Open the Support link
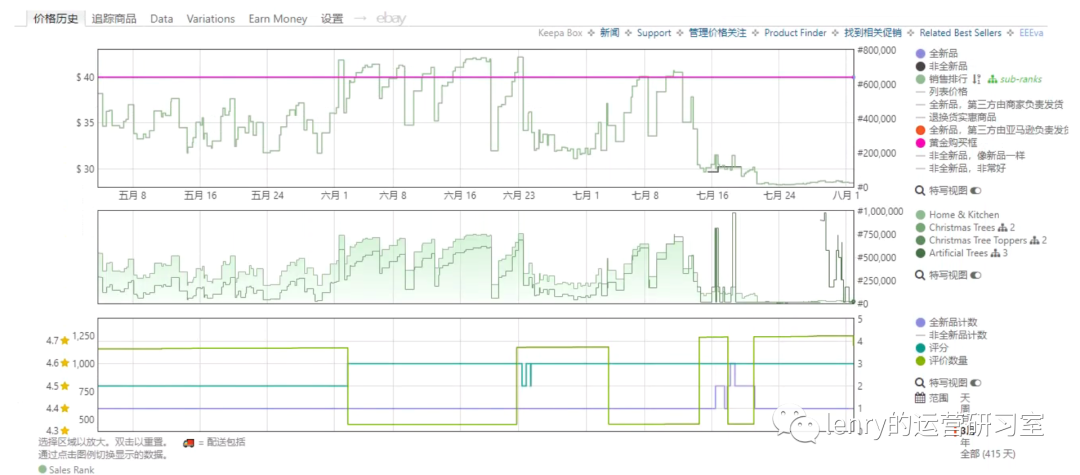Image resolution: width=1080 pixels, height=475 pixels. click(x=654, y=33)
